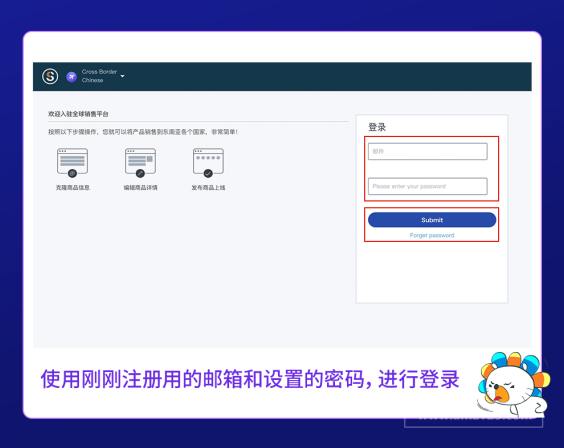564x448 pixels.
Task: Click the 编辑商品详情 label text
Action: (141, 187)
